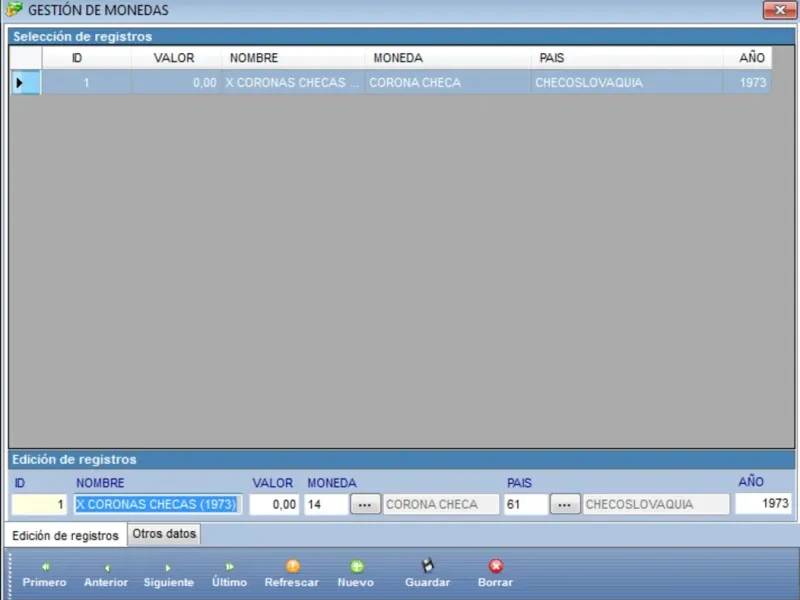
Task: Click the grid cell 1973
Action: tap(747, 82)
